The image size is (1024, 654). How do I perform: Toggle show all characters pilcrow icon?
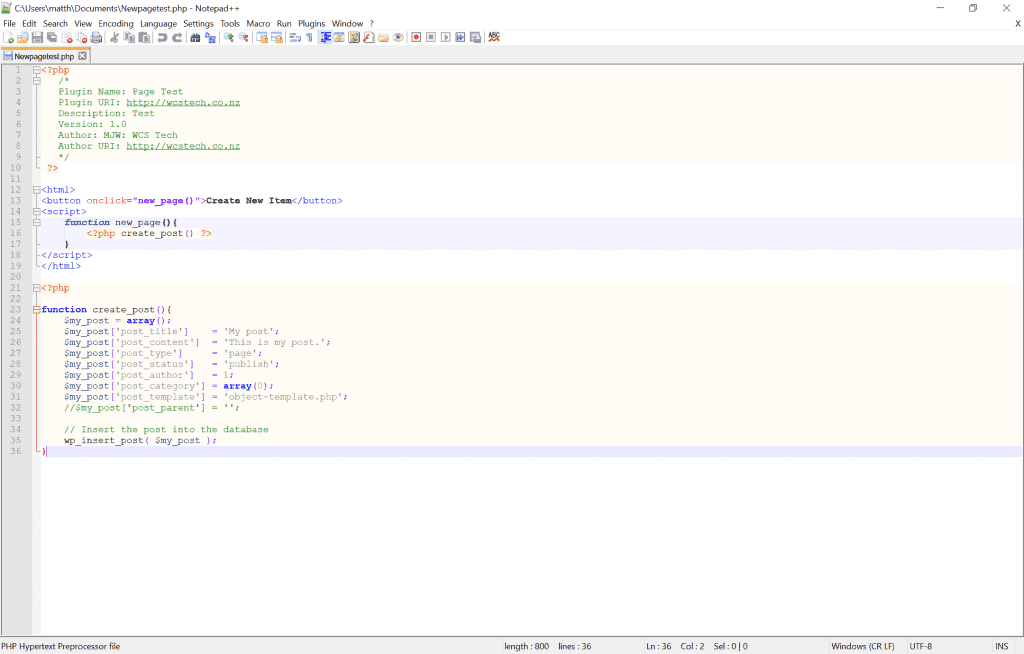coord(310,37)
